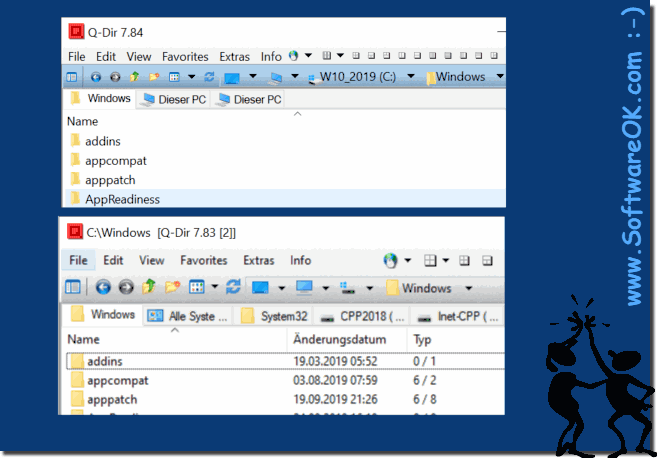The height and width of the screenshot is (458, 657).
Task: Click computer monitor icon in Q-Dir 7.83 address bar
Action: 304,287
